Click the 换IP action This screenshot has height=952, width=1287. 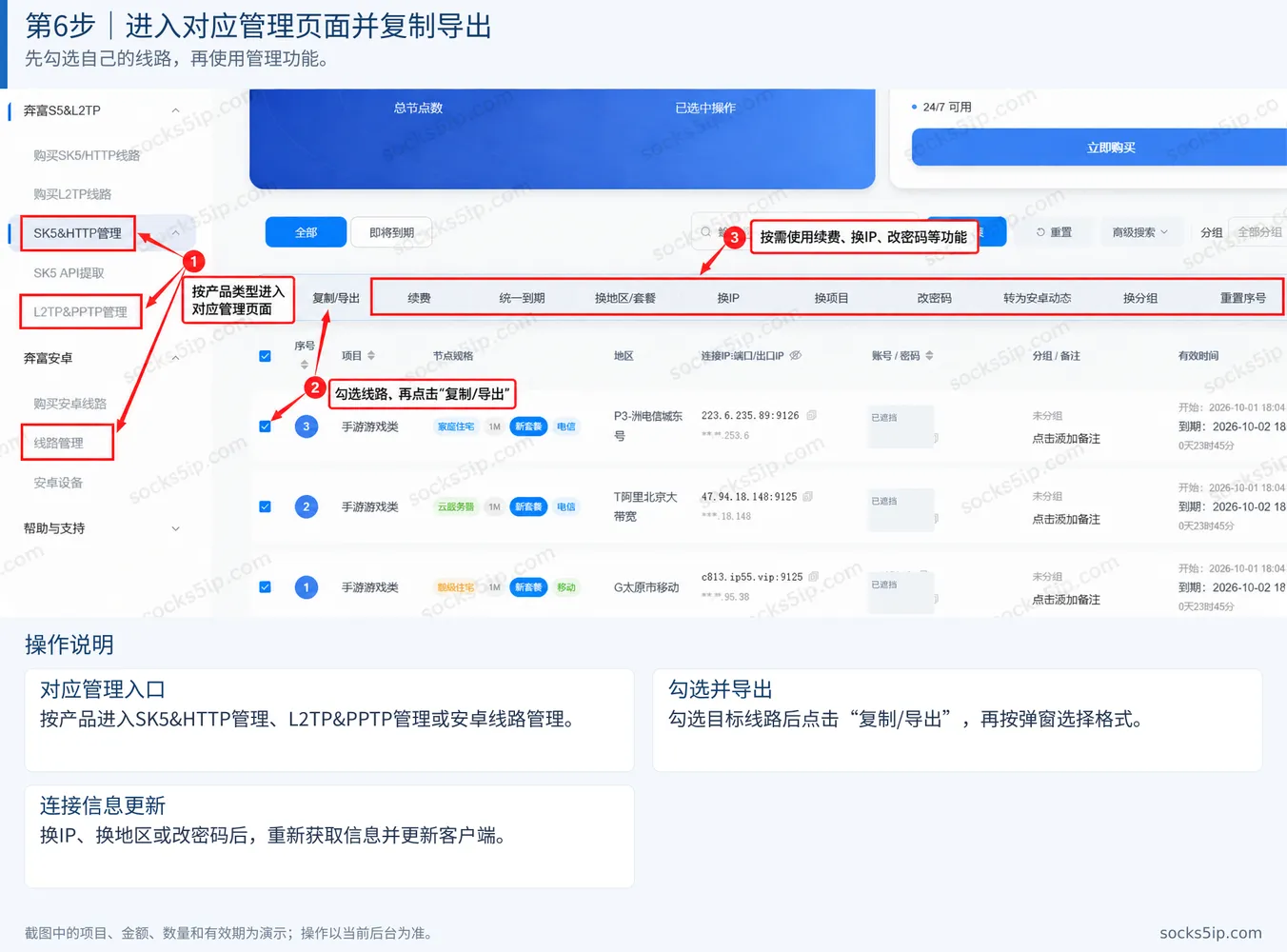[x=728, y=298]
